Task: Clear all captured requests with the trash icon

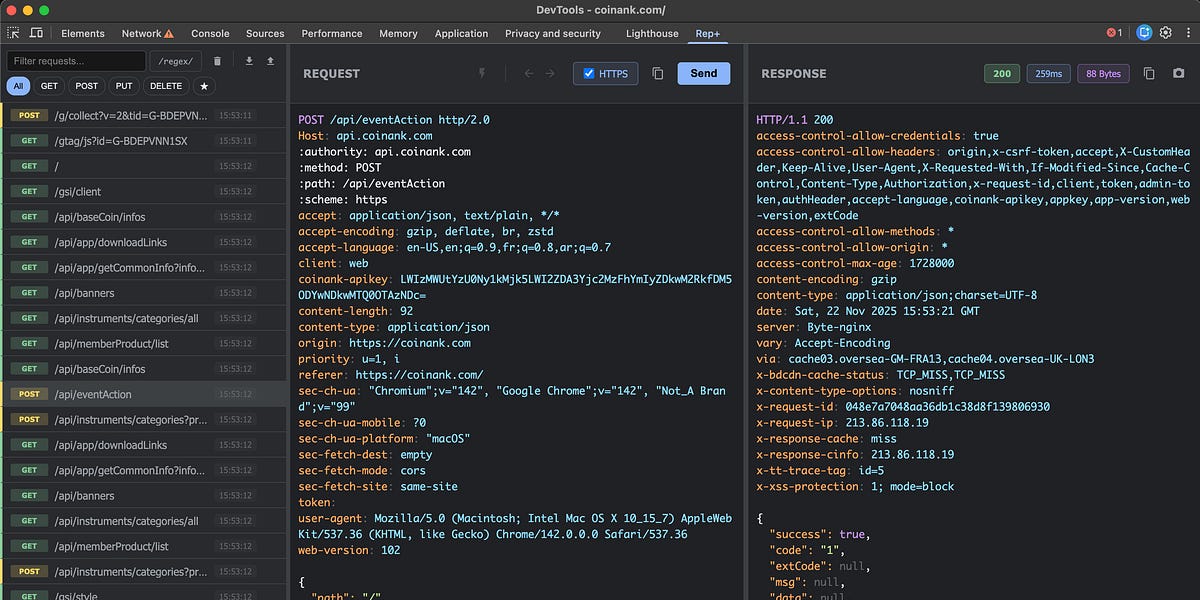Action: point(216,60)
